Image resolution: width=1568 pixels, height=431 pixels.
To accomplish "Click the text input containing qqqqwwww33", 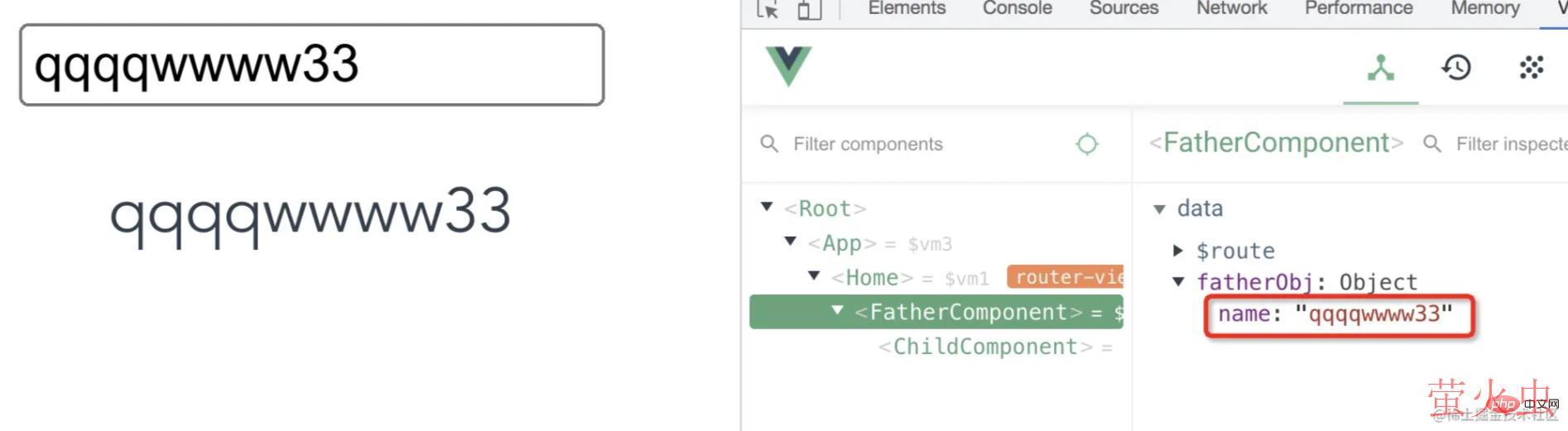I will pyautogui.click(x=311, y=65).
